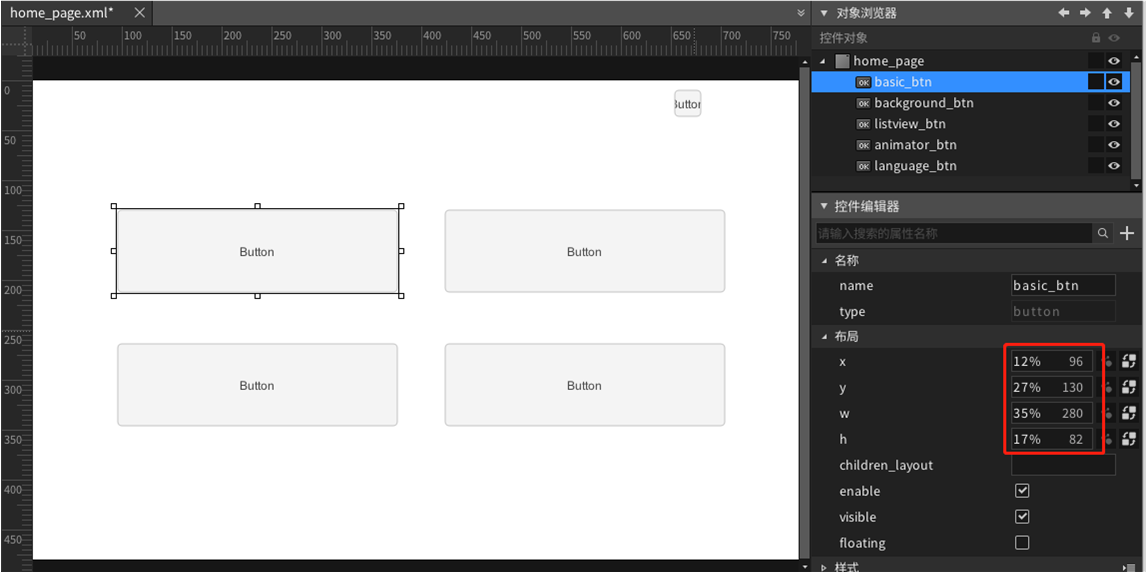Toggle the lock cell of basic_btn row
This screenshot has height=573, width=1147.
tap(1095, 82)
